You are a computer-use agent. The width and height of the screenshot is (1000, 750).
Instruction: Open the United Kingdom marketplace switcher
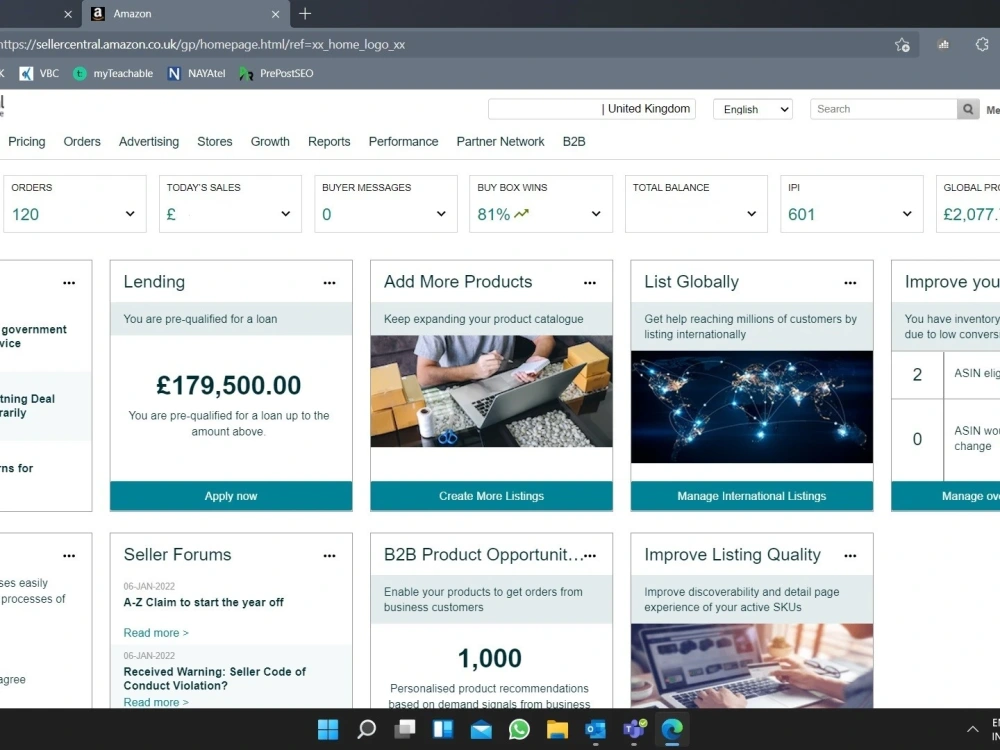point(592,109)
